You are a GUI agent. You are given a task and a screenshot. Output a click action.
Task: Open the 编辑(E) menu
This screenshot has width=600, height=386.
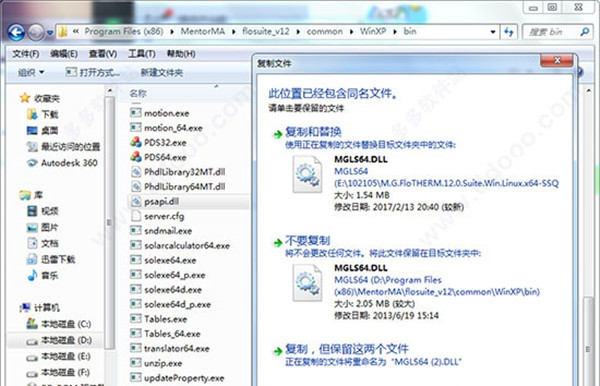(x=64, y=54)
